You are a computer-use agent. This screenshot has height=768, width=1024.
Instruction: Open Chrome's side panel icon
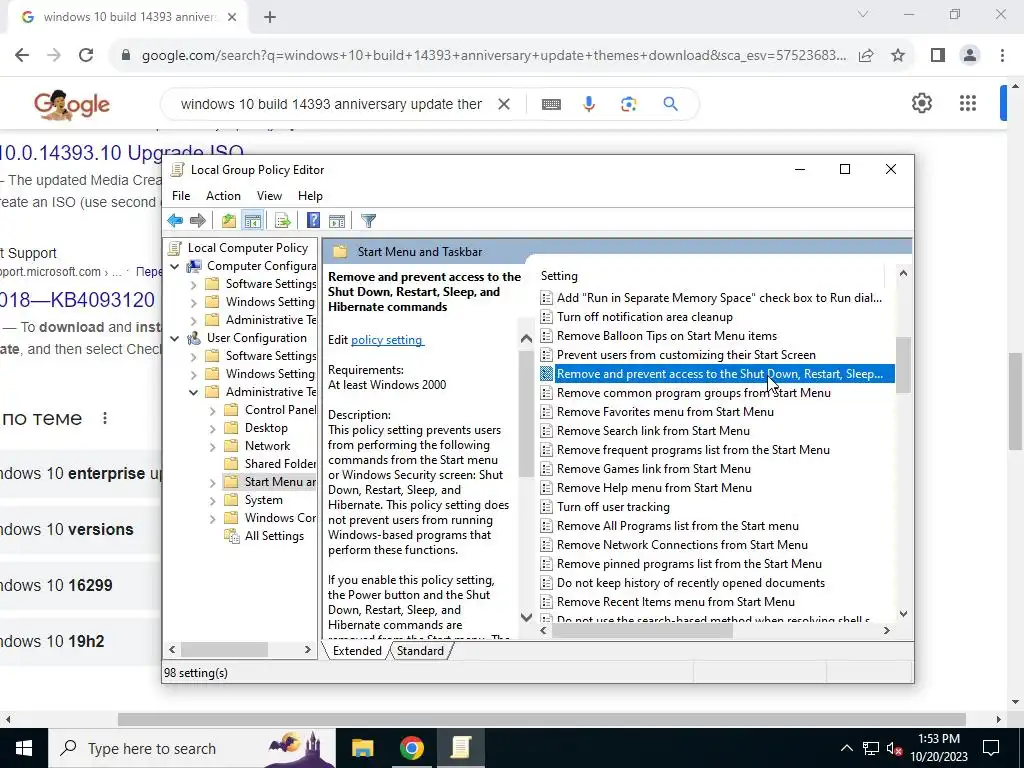(938, 56)
